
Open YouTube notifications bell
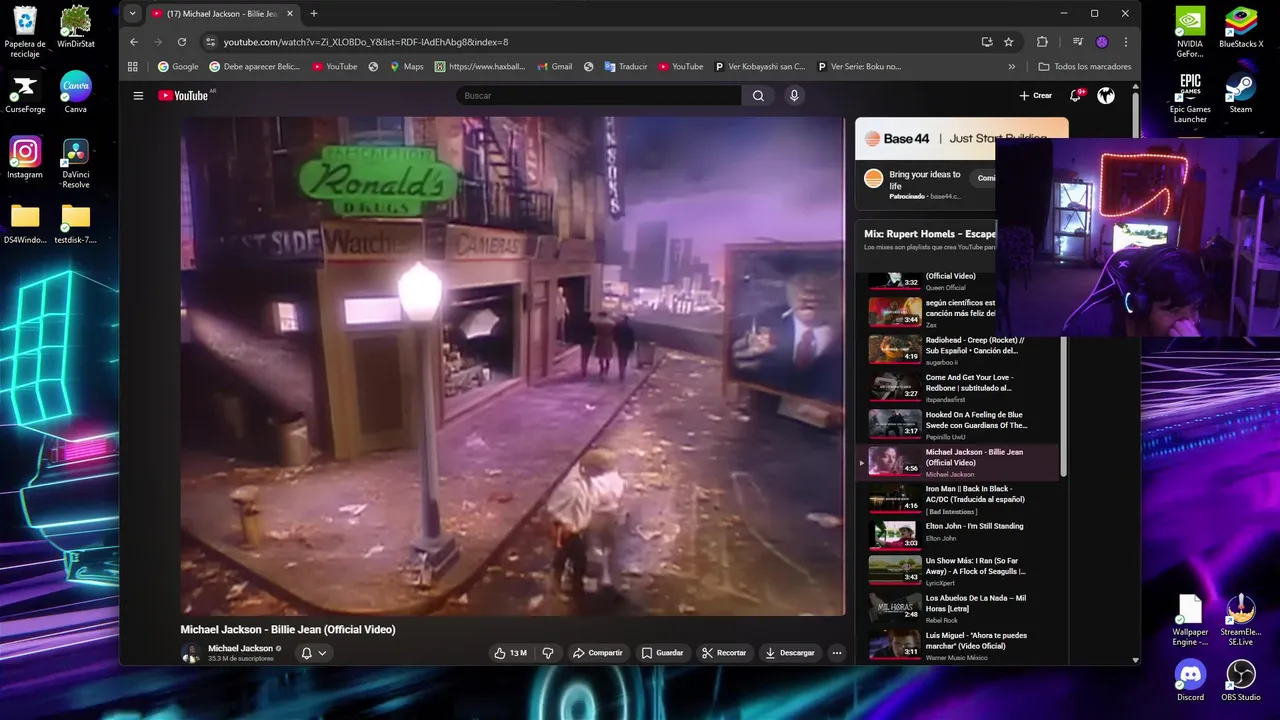[x=1076, y=96]
